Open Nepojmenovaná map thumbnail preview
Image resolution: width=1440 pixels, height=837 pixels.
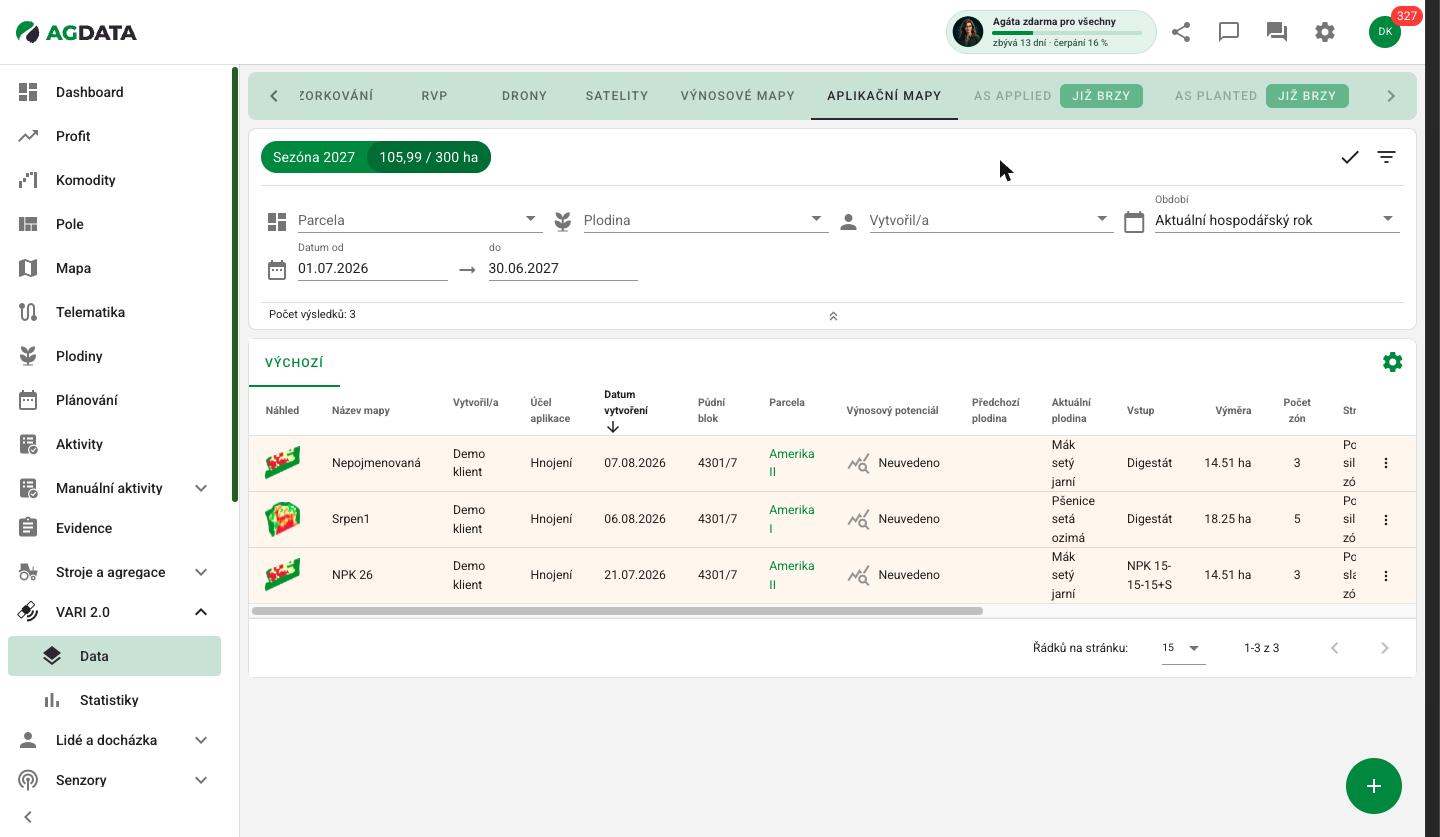282,463
